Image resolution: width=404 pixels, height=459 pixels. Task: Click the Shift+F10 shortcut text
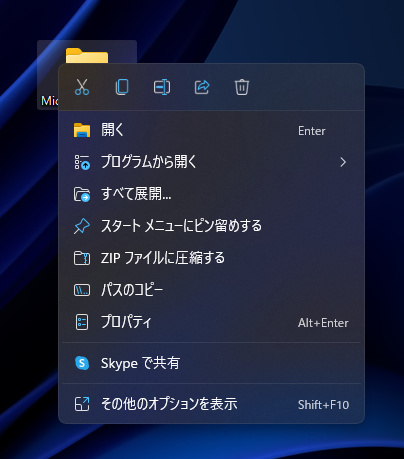click(323, 405)
